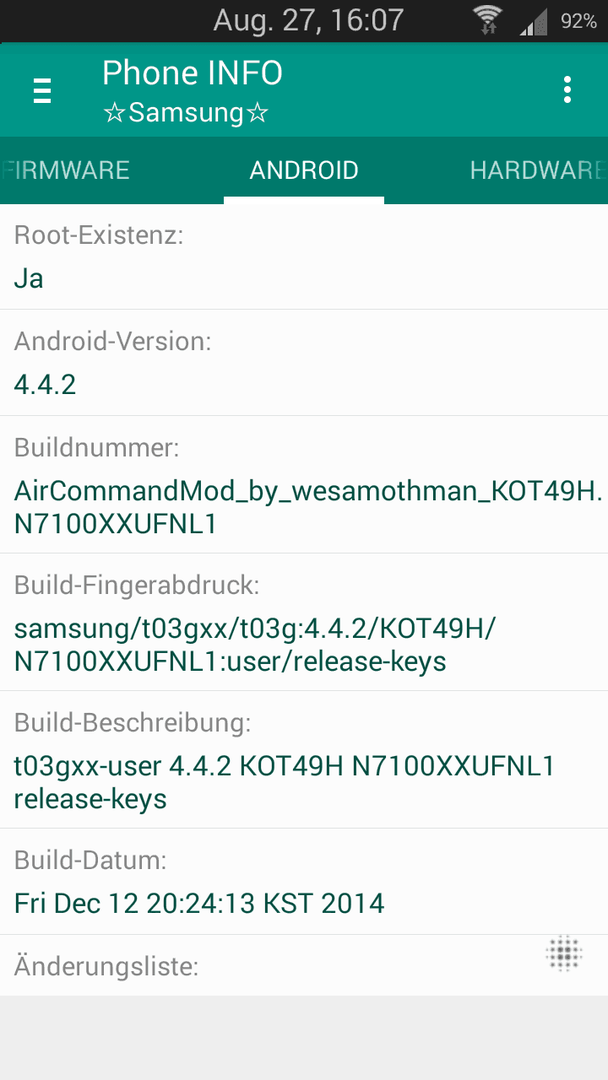Tap the Phone INFO Samsung title

(x=192, y=92)
